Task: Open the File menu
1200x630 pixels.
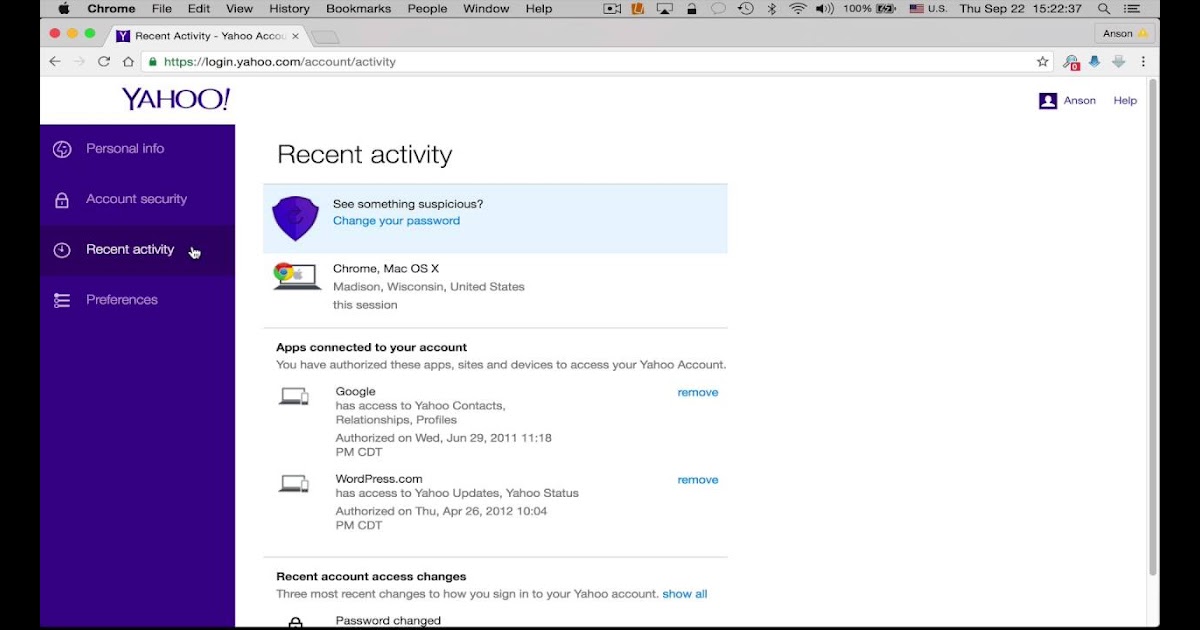Action: [x=162, y=9]
